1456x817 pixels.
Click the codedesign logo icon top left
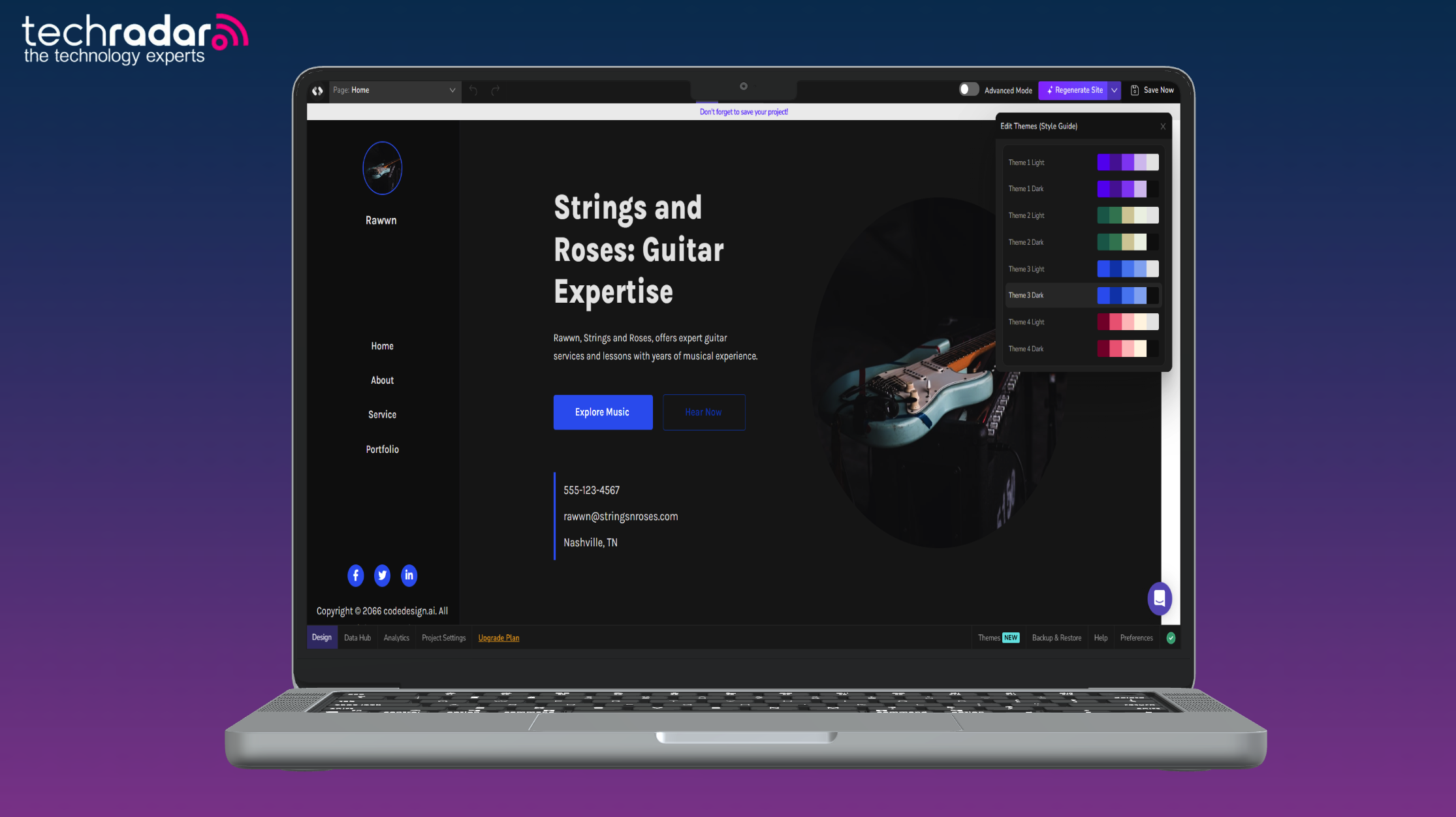tap(318, 91)
